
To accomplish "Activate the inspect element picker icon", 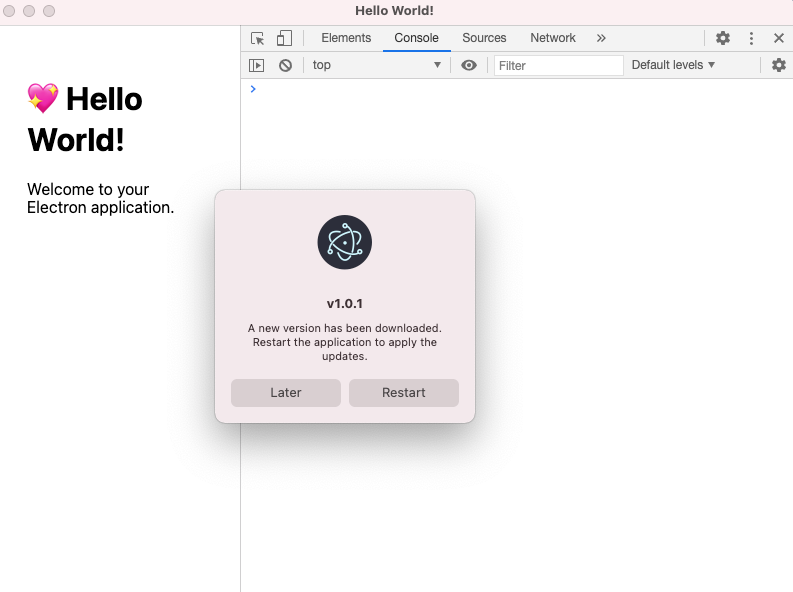I will [257, 38].
